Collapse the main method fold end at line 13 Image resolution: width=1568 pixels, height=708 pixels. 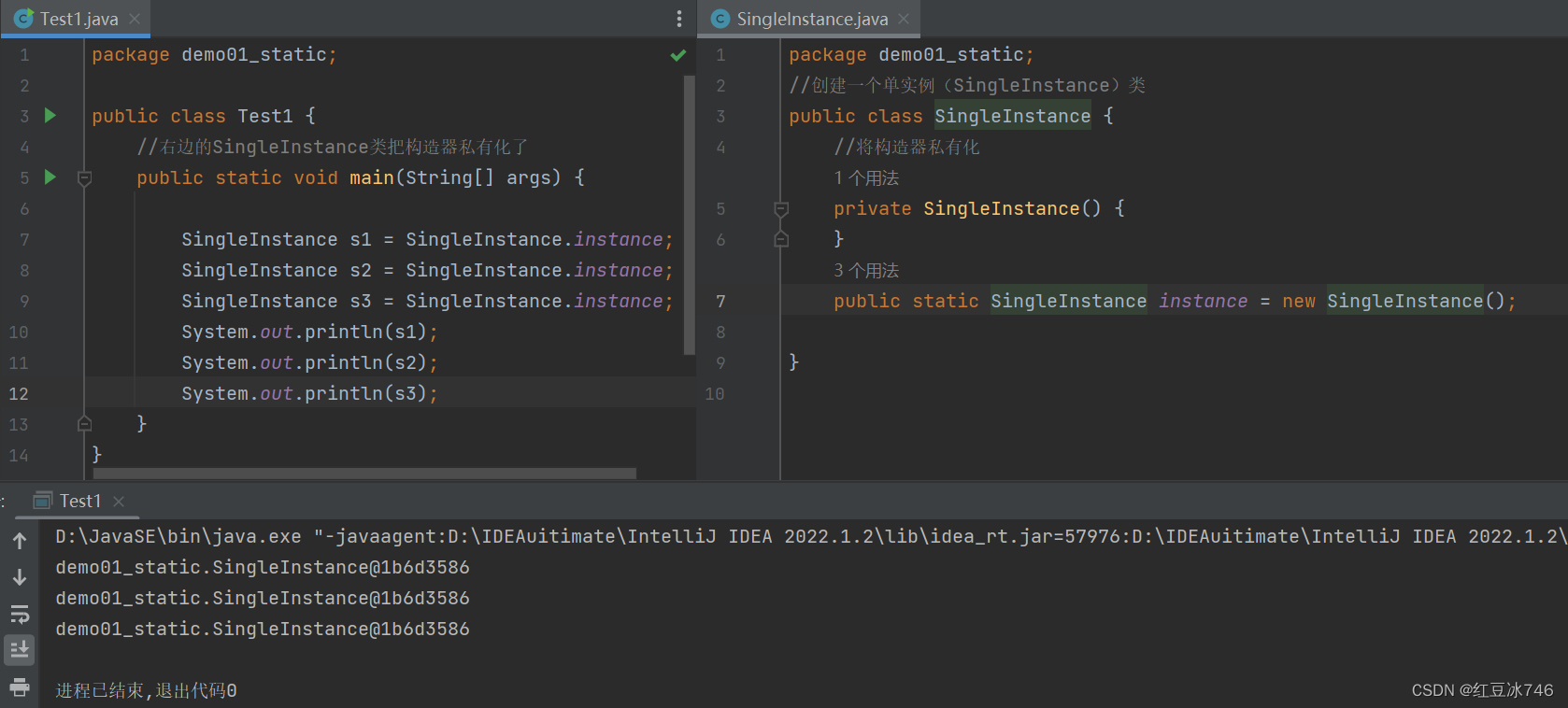84,424
